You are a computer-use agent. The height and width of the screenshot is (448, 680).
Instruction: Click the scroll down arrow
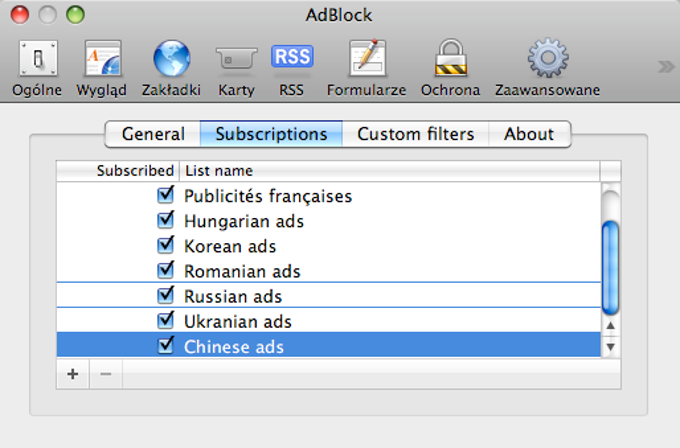611,347
